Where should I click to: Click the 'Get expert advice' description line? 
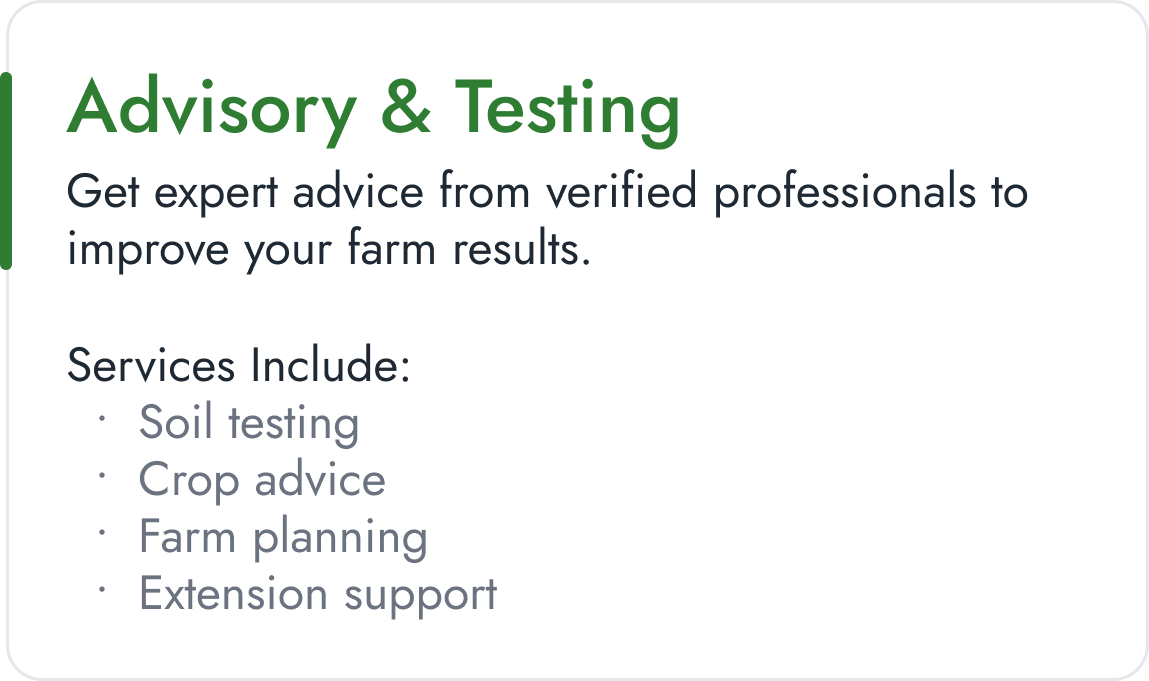click(x=546, y=192)
